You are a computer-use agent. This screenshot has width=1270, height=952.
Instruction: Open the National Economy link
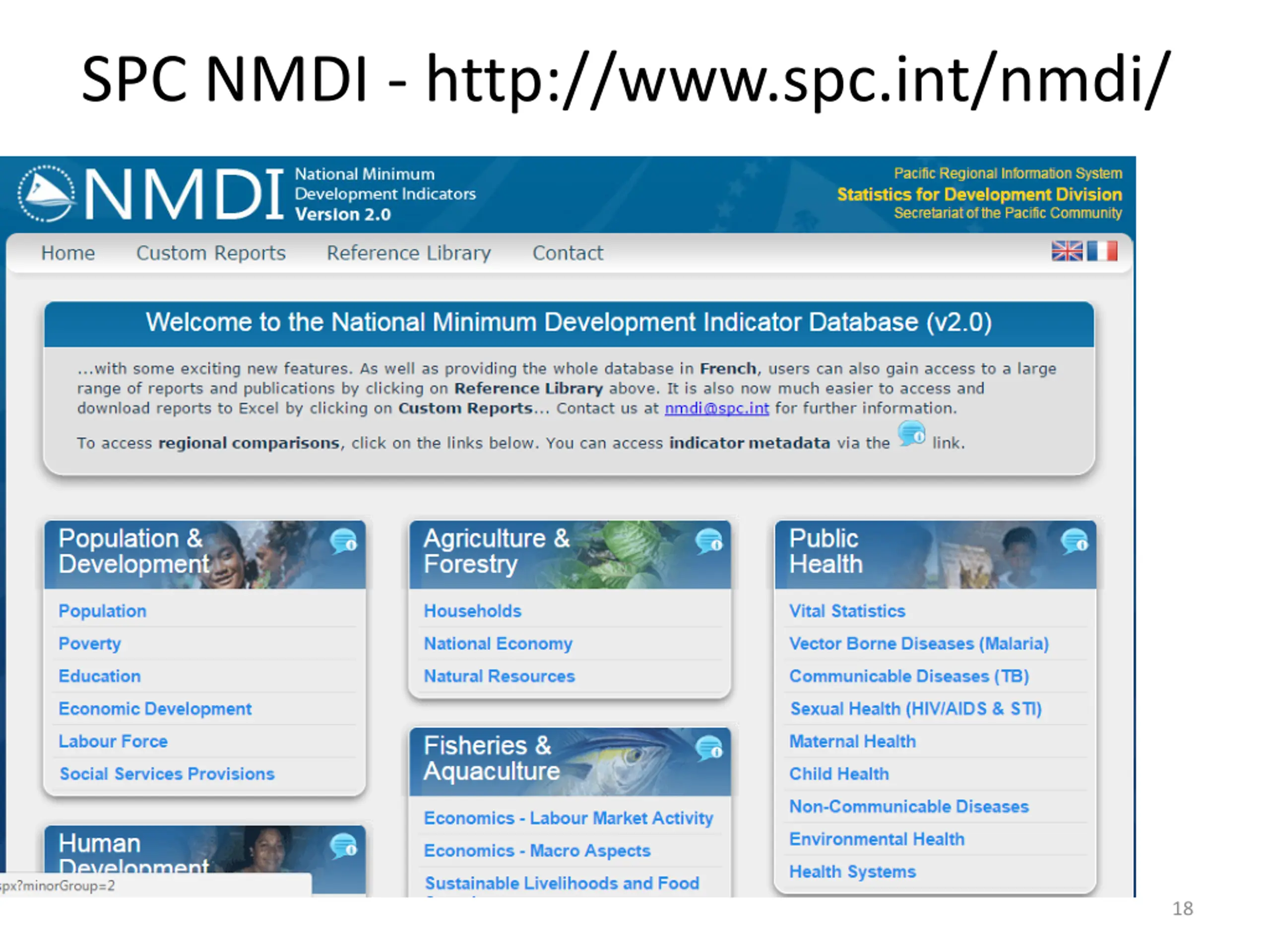[498, 644]
